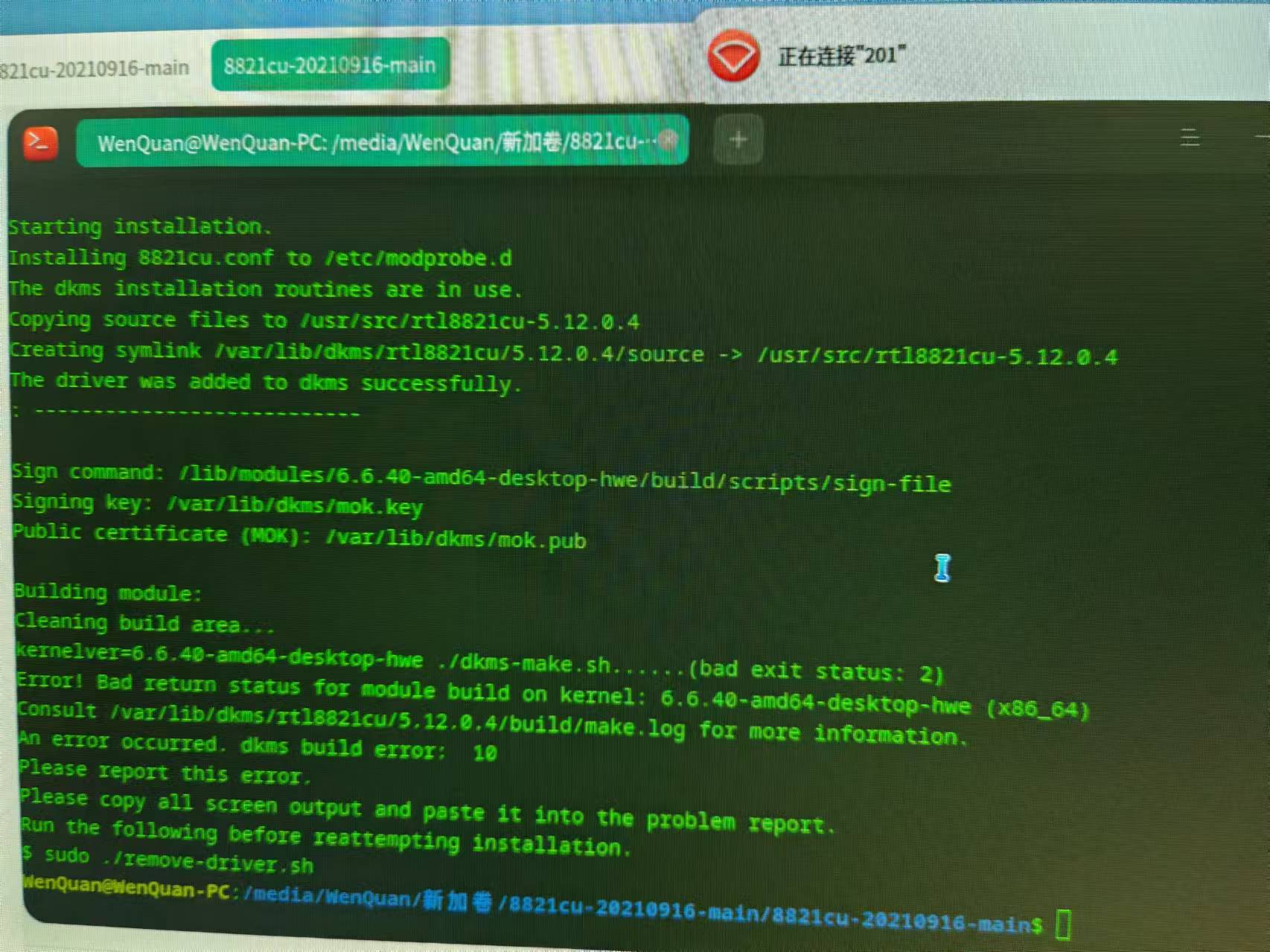
Task: Click the connecting "201" notification text
Action: [x=842, y=56]
